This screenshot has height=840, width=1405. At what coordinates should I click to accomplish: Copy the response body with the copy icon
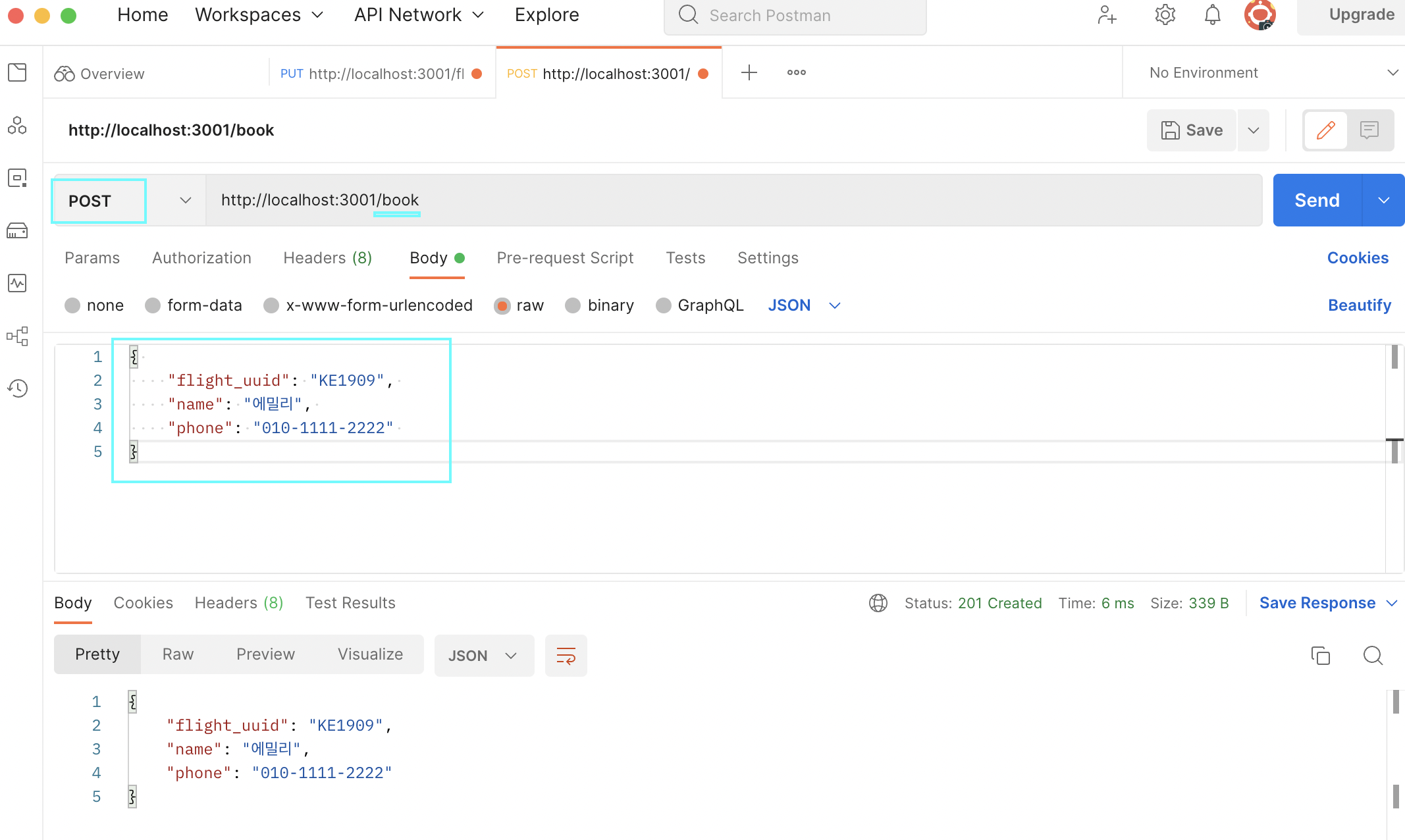click(1320, 655)
